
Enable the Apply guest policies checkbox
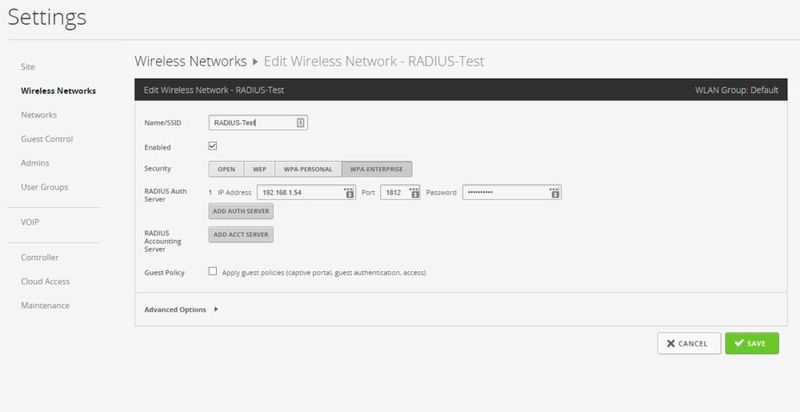(x=213, y=271)
